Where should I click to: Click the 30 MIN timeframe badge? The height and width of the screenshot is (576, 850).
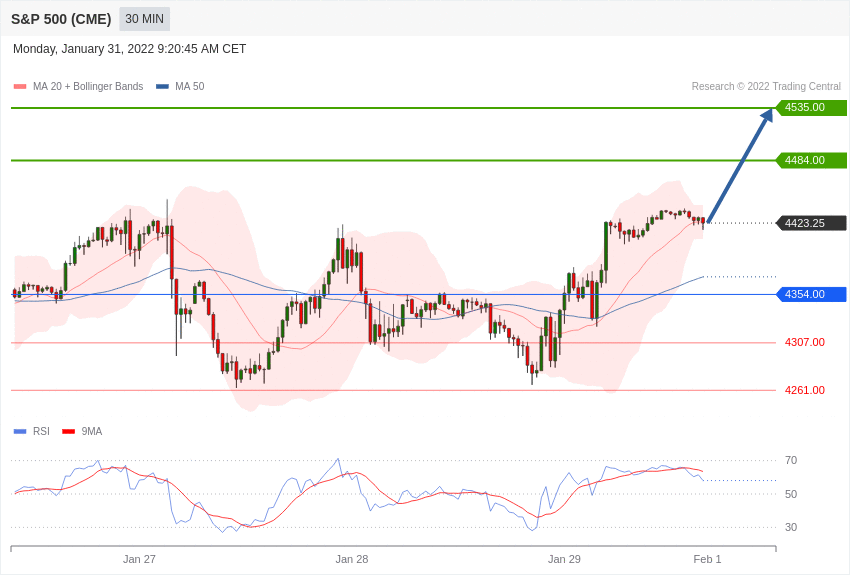point(145,19)
